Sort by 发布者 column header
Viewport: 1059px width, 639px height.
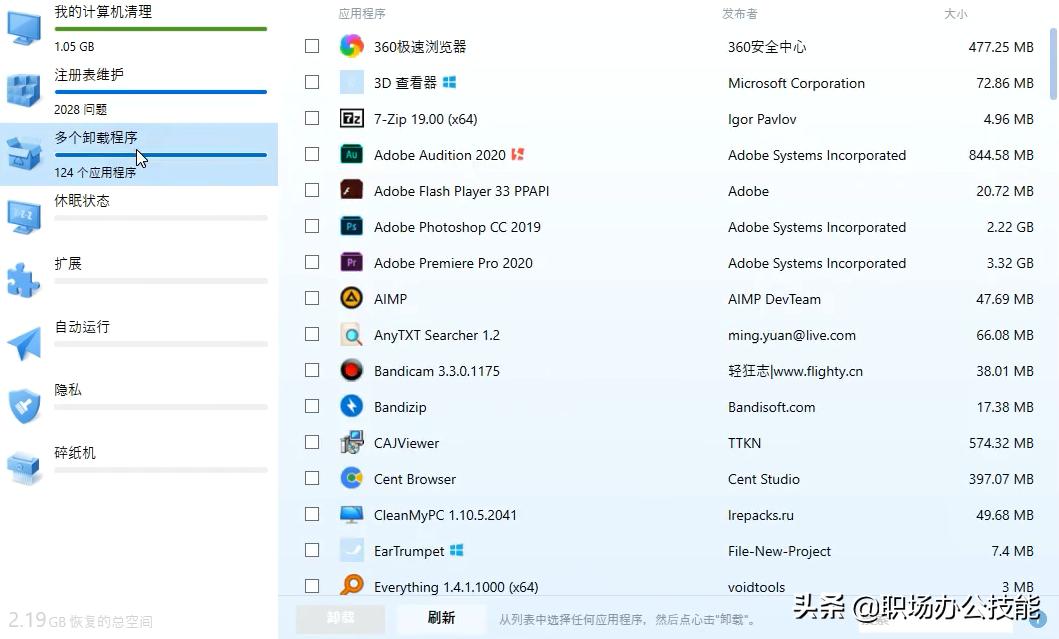tap(740, 14)
